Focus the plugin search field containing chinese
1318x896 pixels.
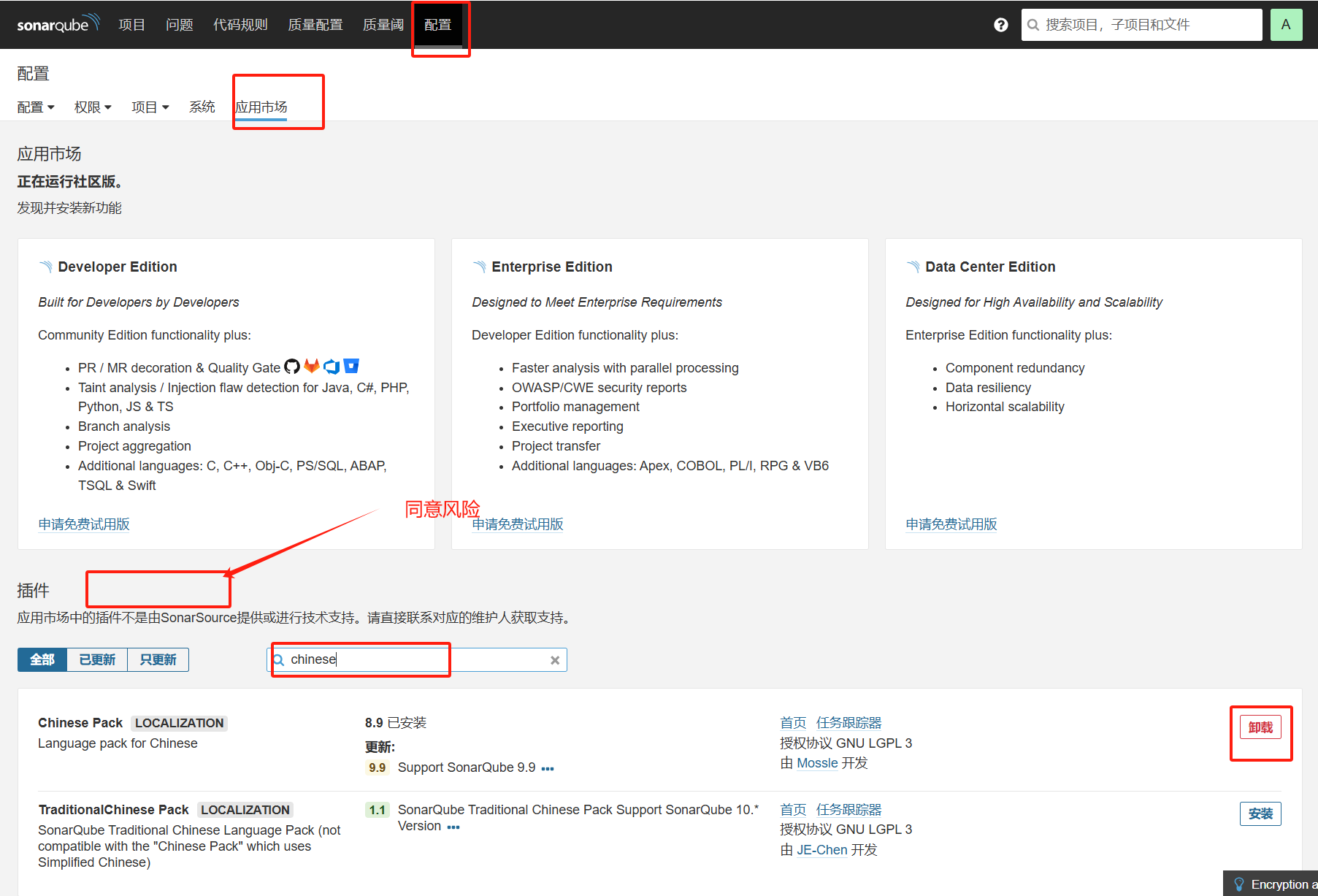416,659
